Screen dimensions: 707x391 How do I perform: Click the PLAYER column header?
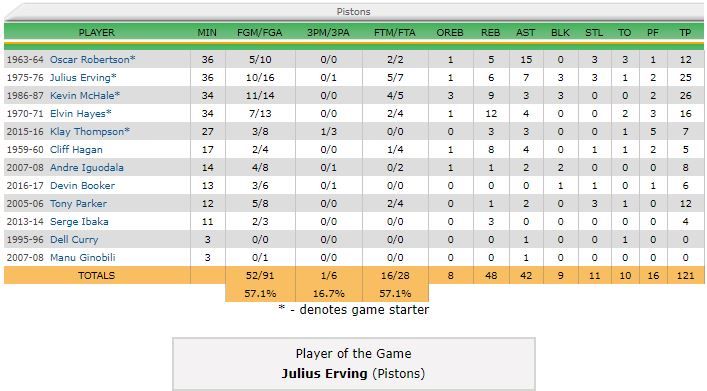click(96, 32)
